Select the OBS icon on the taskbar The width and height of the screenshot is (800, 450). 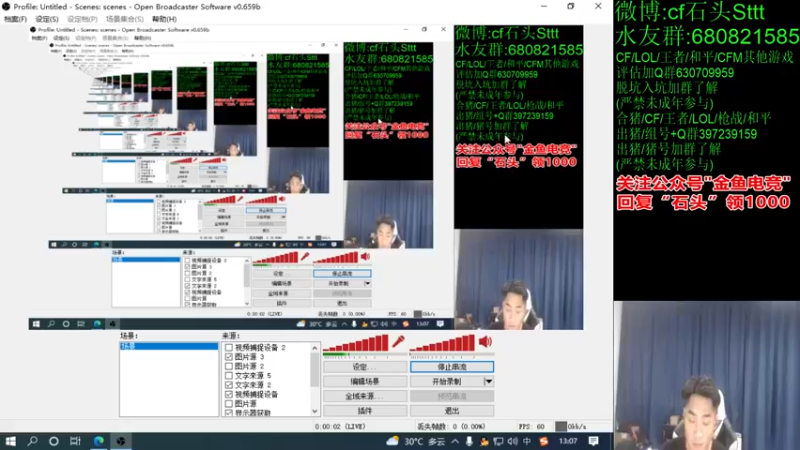point(120,441)
